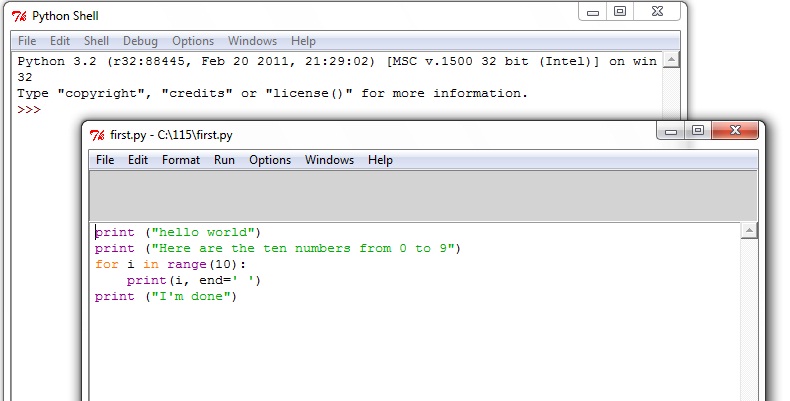This screenshot has width=790, height=401.
Task: Minimize the Python Shell window
Action: point(593,12)
